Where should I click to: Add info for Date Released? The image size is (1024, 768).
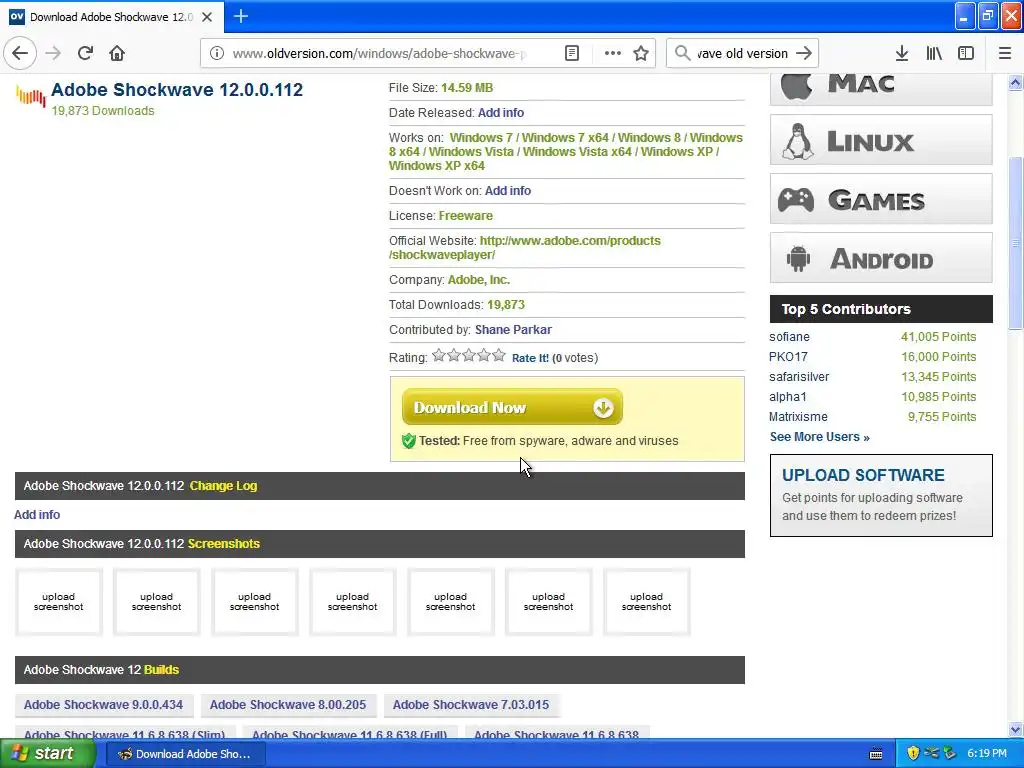[501, 112]
